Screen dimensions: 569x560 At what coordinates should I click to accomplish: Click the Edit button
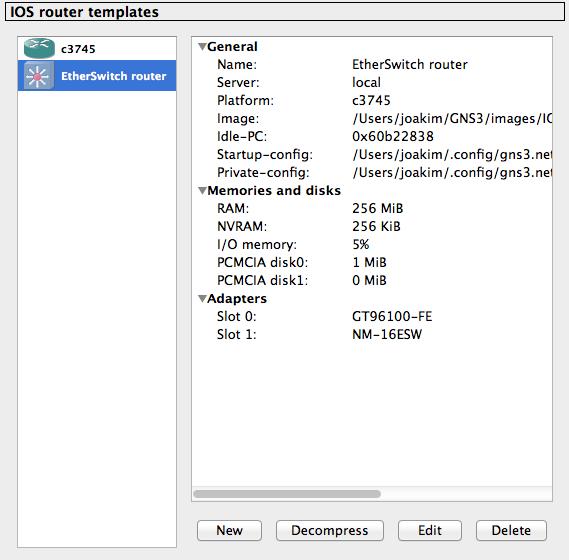tap(430, 530)
